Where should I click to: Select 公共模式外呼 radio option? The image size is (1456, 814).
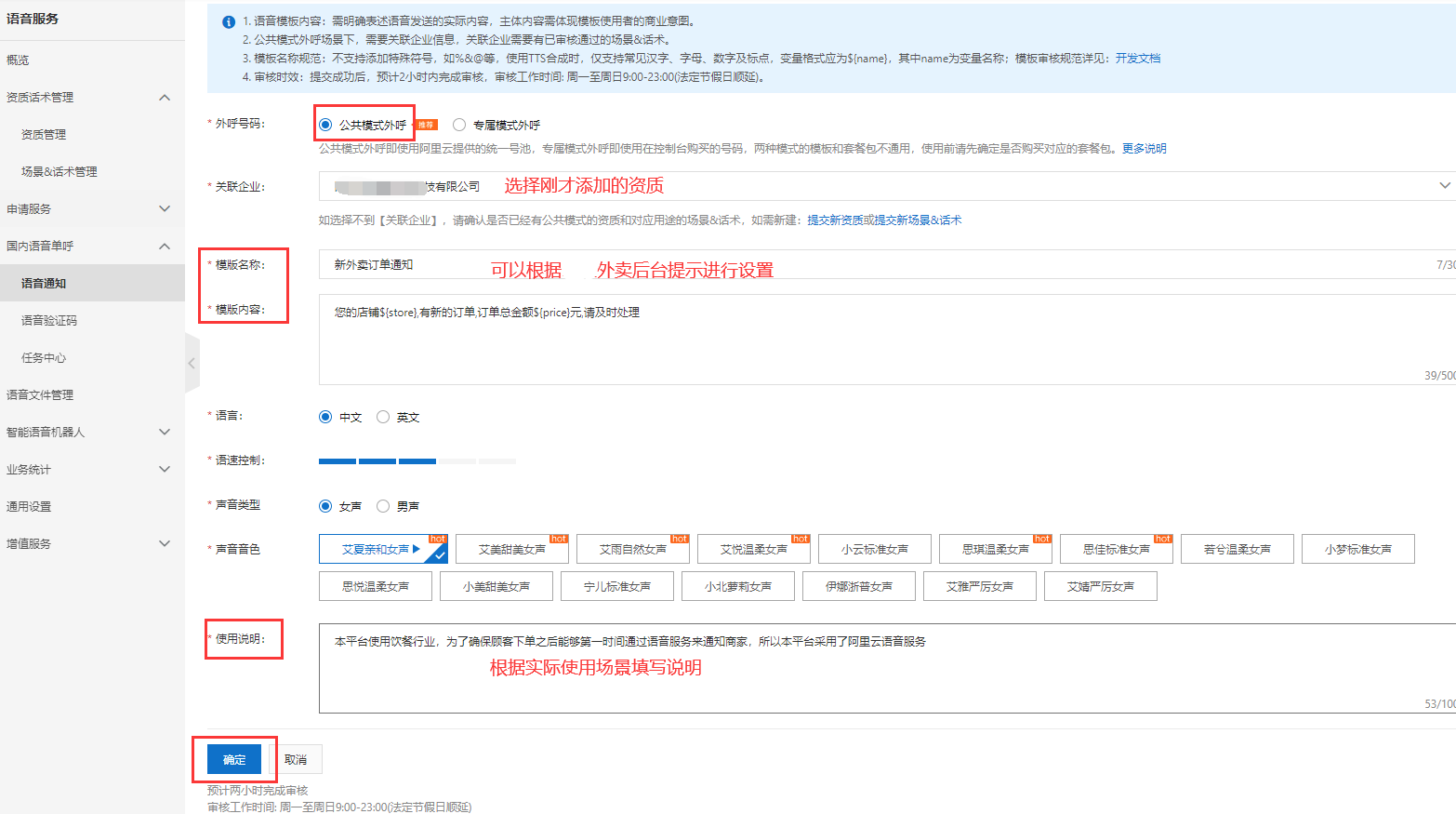pos(325,125)
